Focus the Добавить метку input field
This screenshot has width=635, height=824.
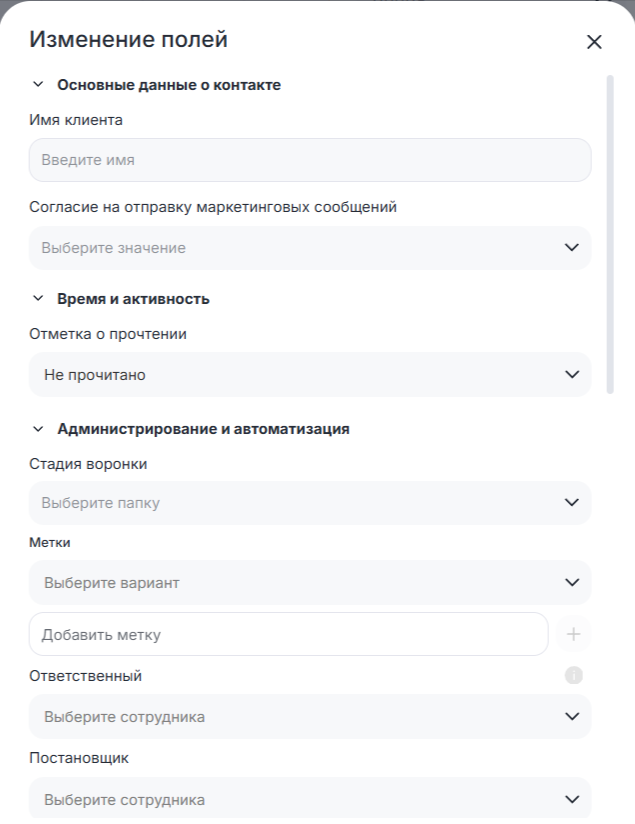coord(288,634)
